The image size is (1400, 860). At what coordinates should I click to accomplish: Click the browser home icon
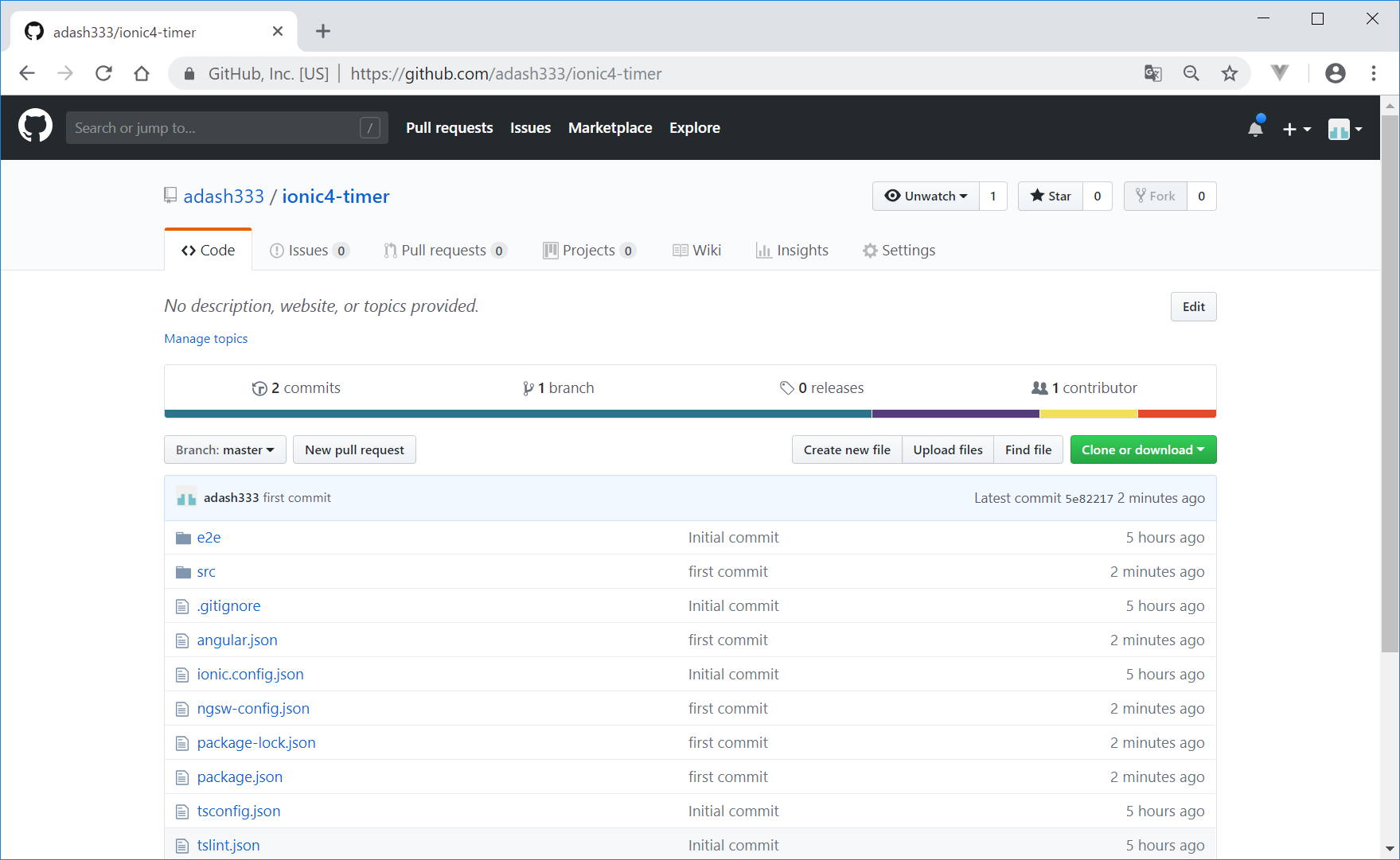142,74
